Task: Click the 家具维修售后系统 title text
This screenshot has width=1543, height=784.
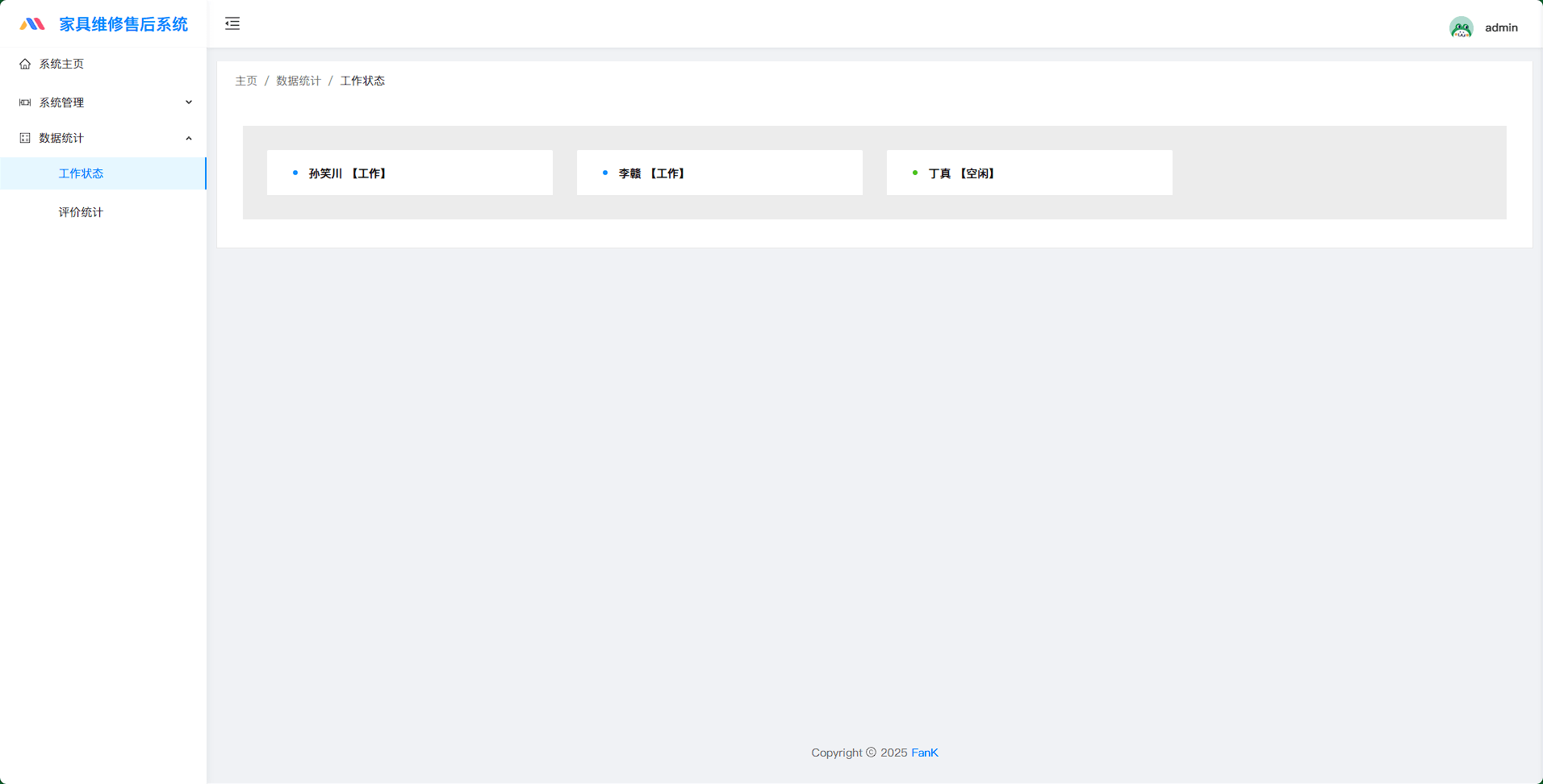Action: coord(123,24)
